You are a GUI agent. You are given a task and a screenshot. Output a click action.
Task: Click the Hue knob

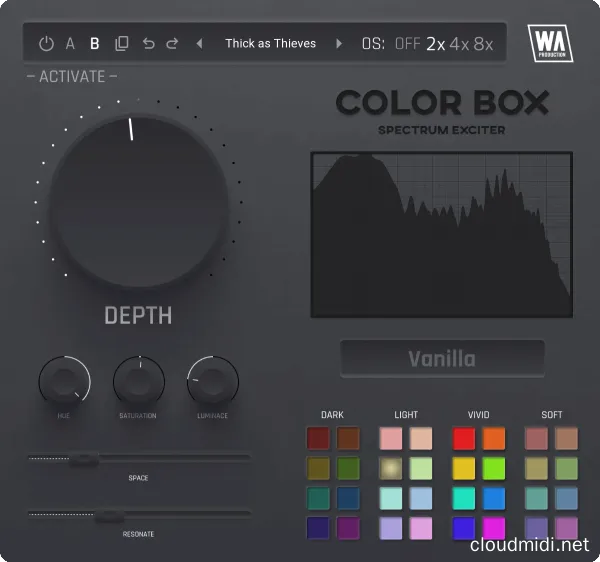point(63,382)
